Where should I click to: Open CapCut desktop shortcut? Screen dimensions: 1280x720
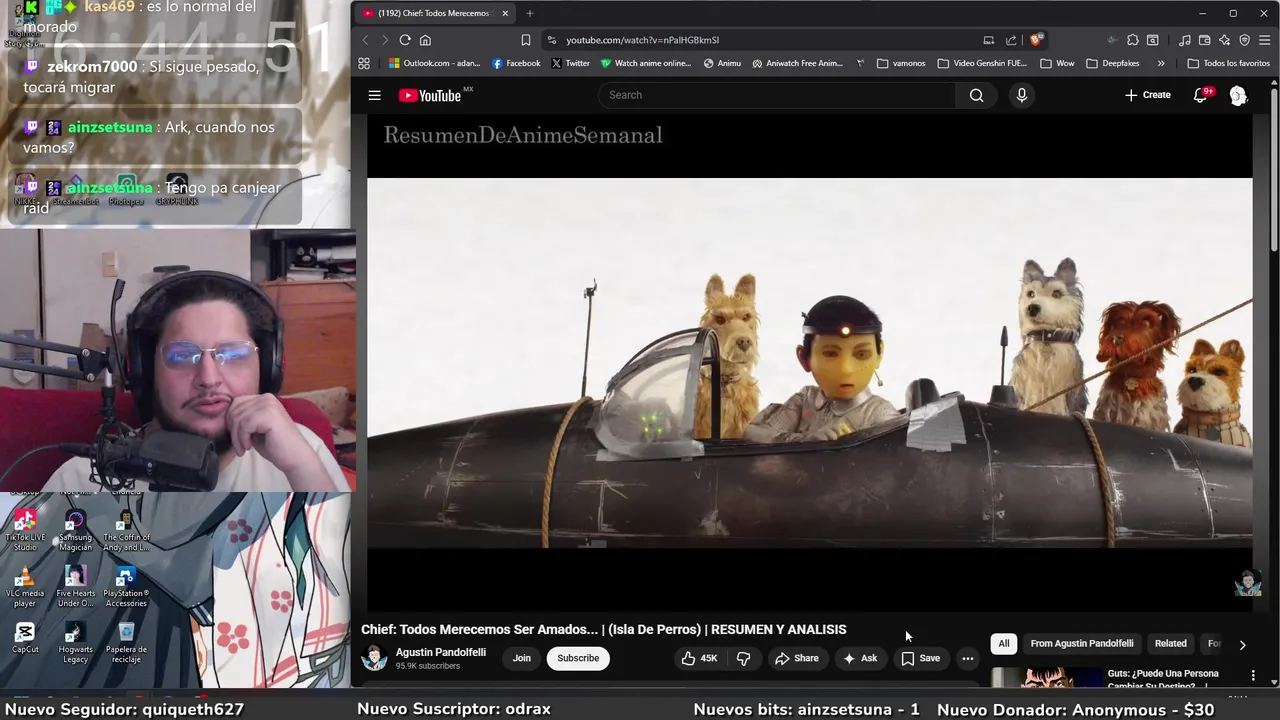25,639
